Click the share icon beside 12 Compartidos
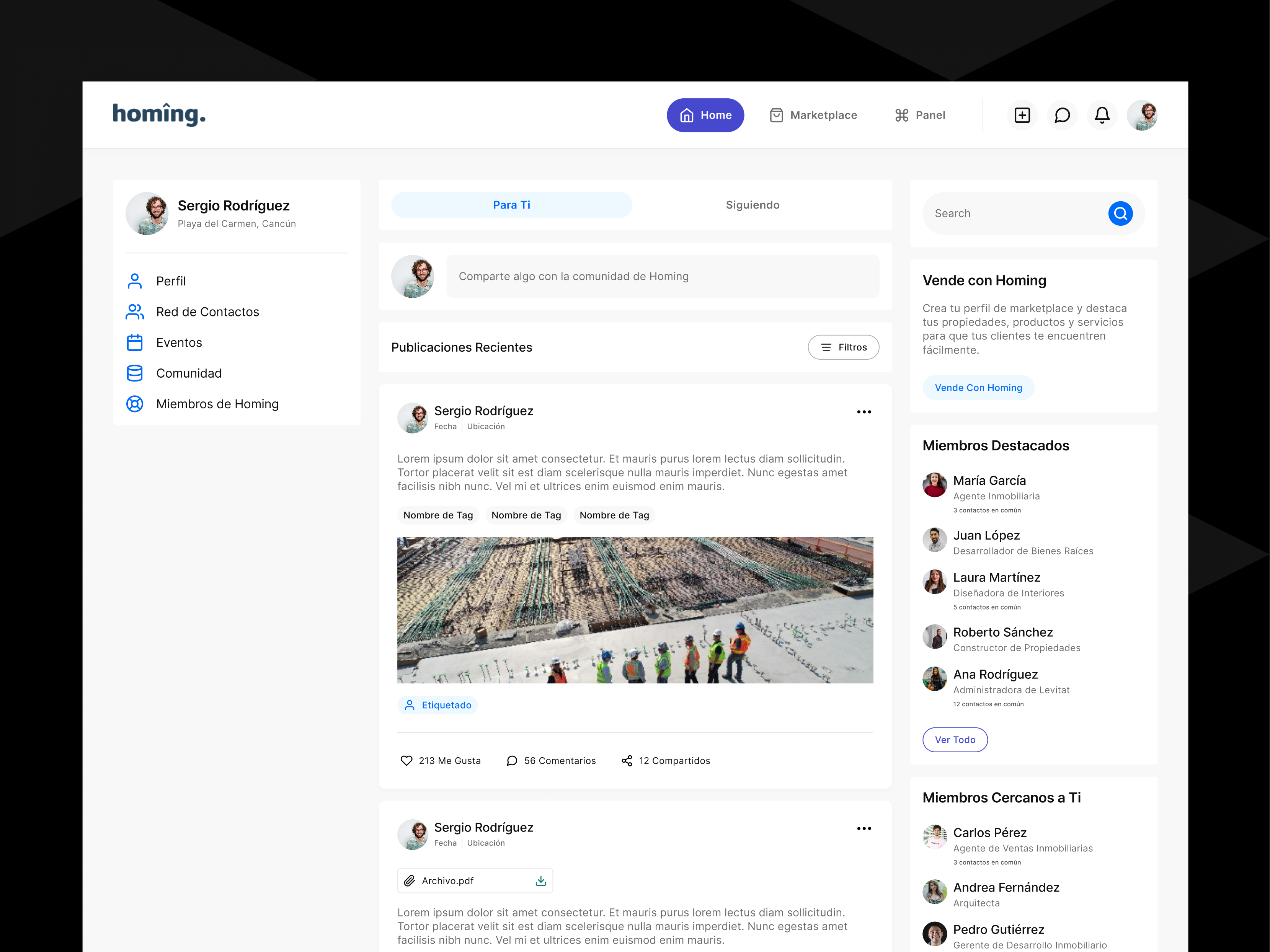The height and width of the screenshot is (952, 1270). [x=627, y=761]
